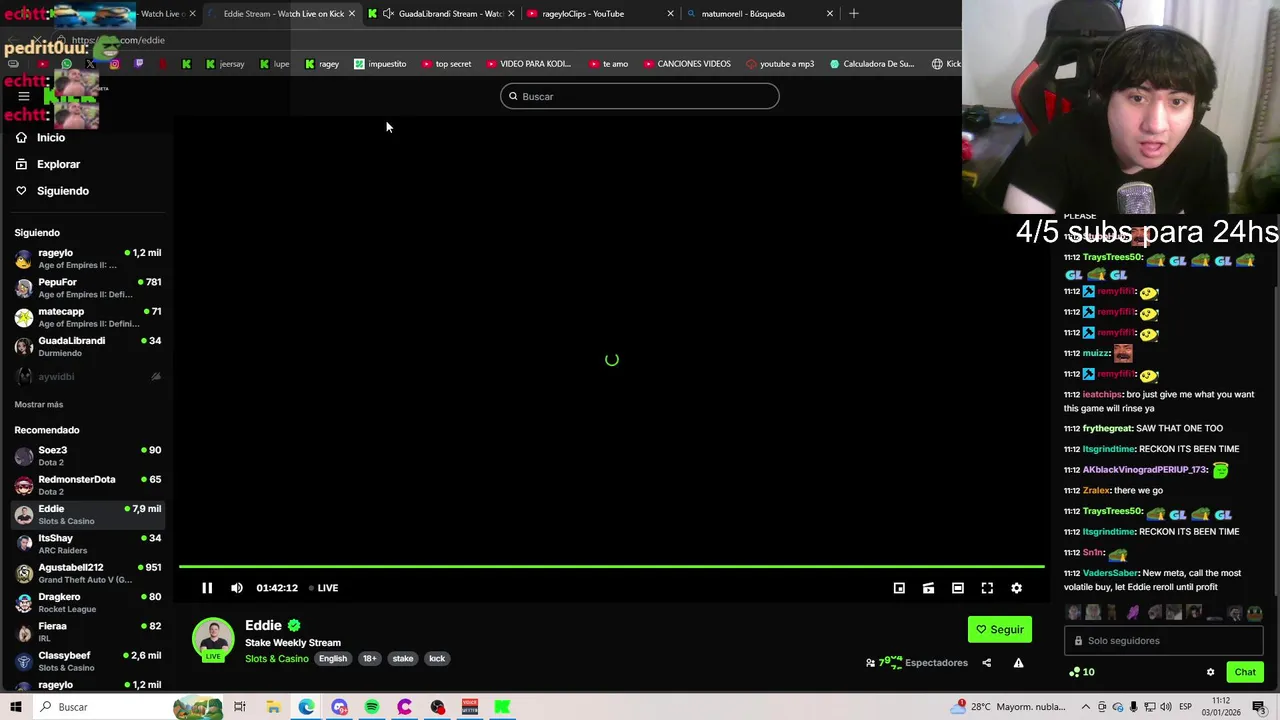
Task: Click the kick tag
Action: [437, 659]
